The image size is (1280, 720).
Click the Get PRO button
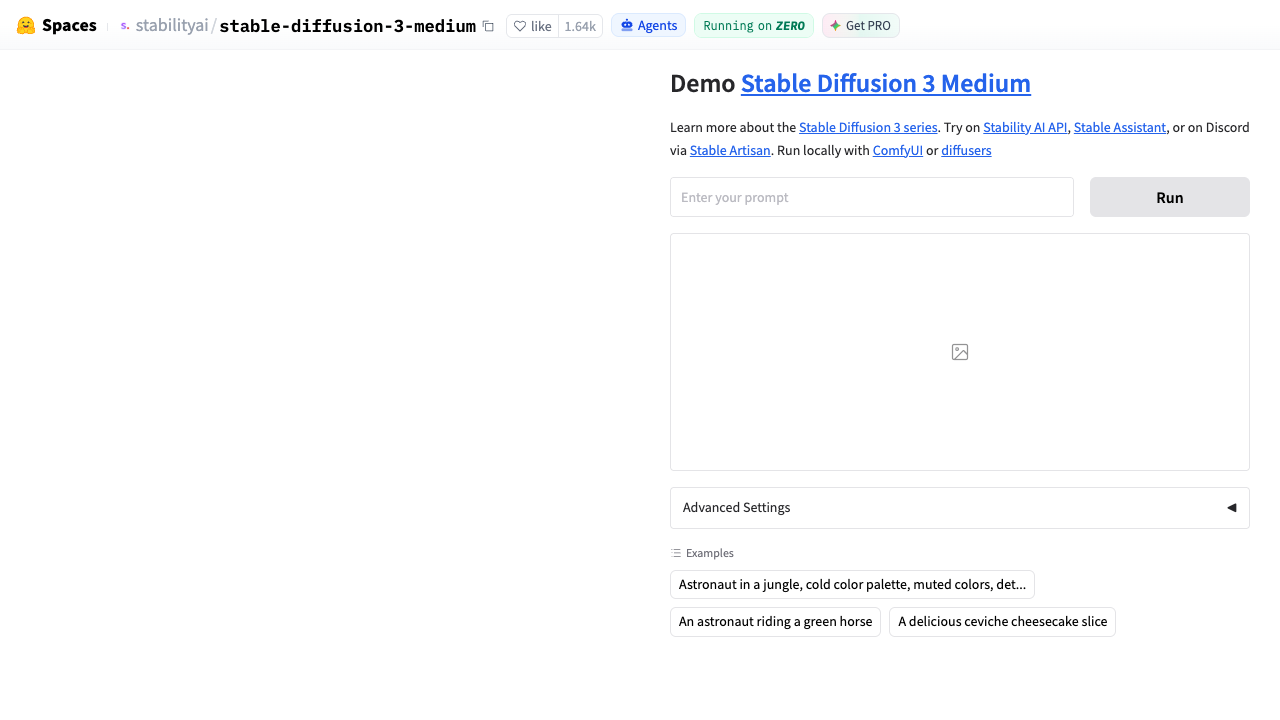point(861,26)
